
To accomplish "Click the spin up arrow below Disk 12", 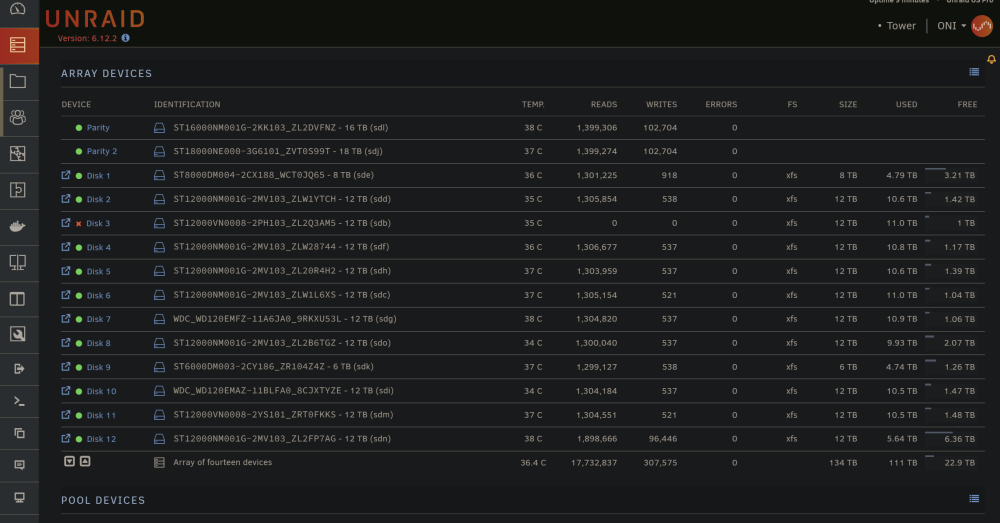I will tap(85, 461).
